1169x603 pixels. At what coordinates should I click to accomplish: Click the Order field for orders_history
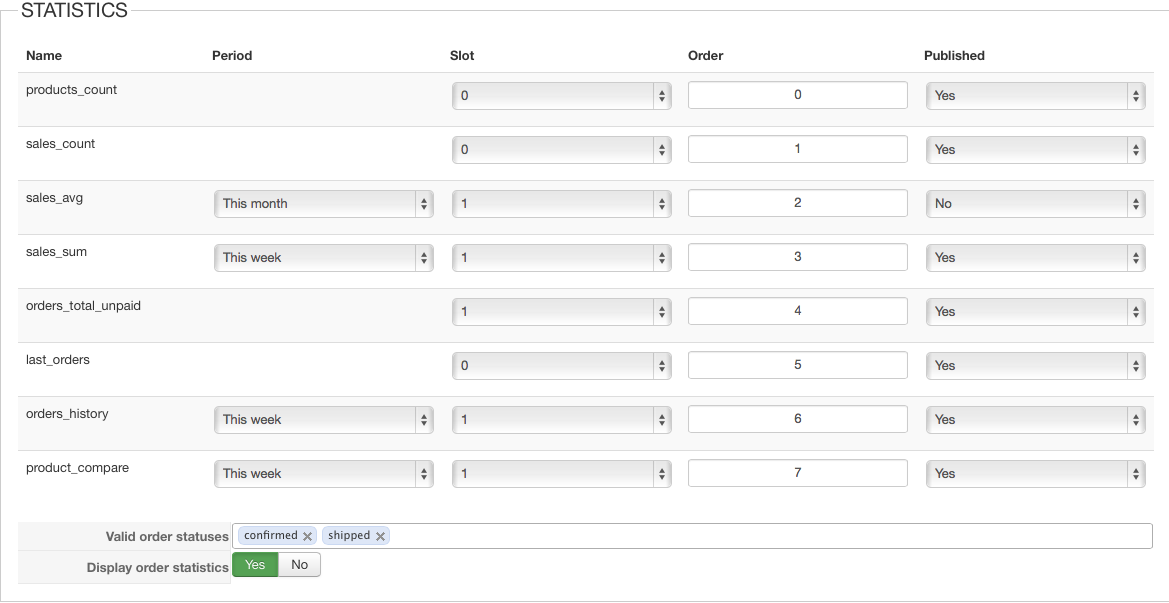point(797,419)
